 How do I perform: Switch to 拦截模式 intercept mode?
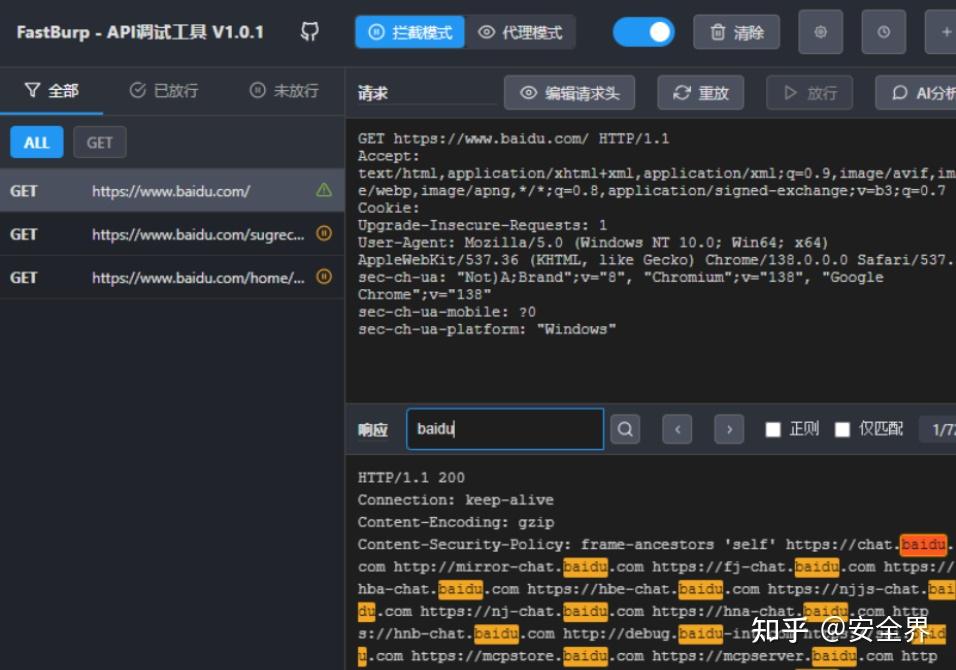pos(410,32)
